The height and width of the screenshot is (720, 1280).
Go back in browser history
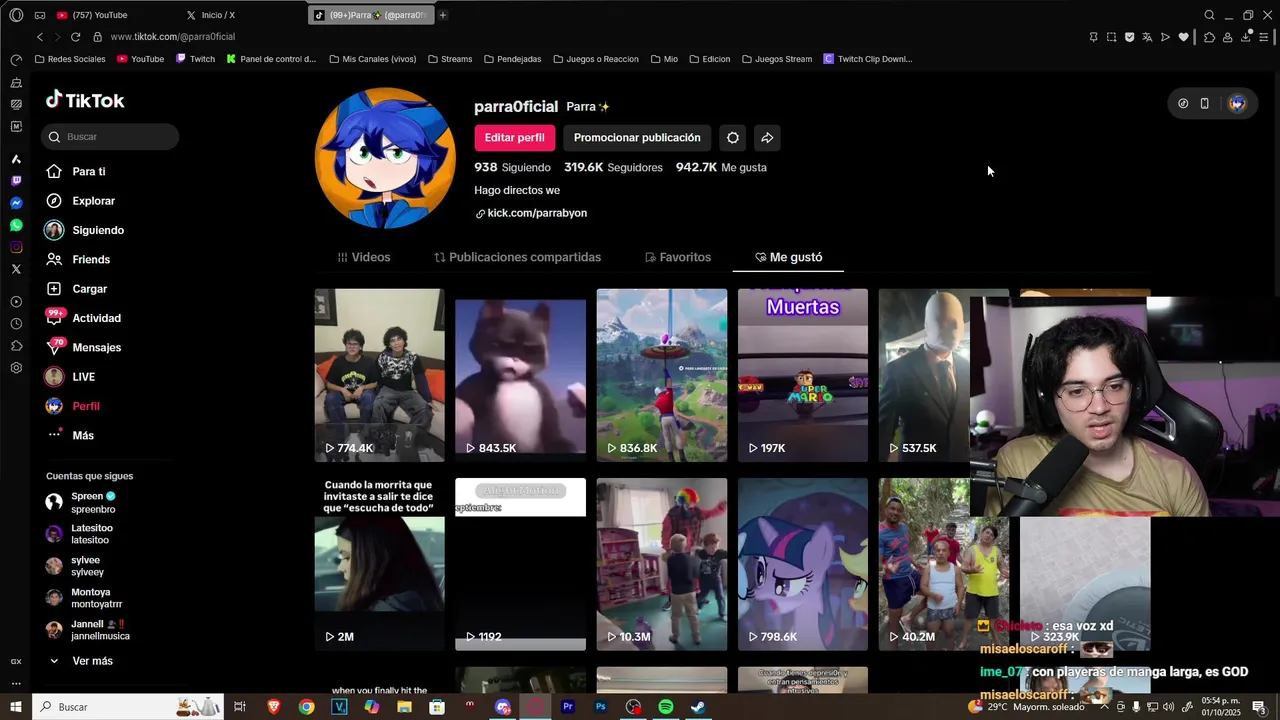click(x=40, y=37)
